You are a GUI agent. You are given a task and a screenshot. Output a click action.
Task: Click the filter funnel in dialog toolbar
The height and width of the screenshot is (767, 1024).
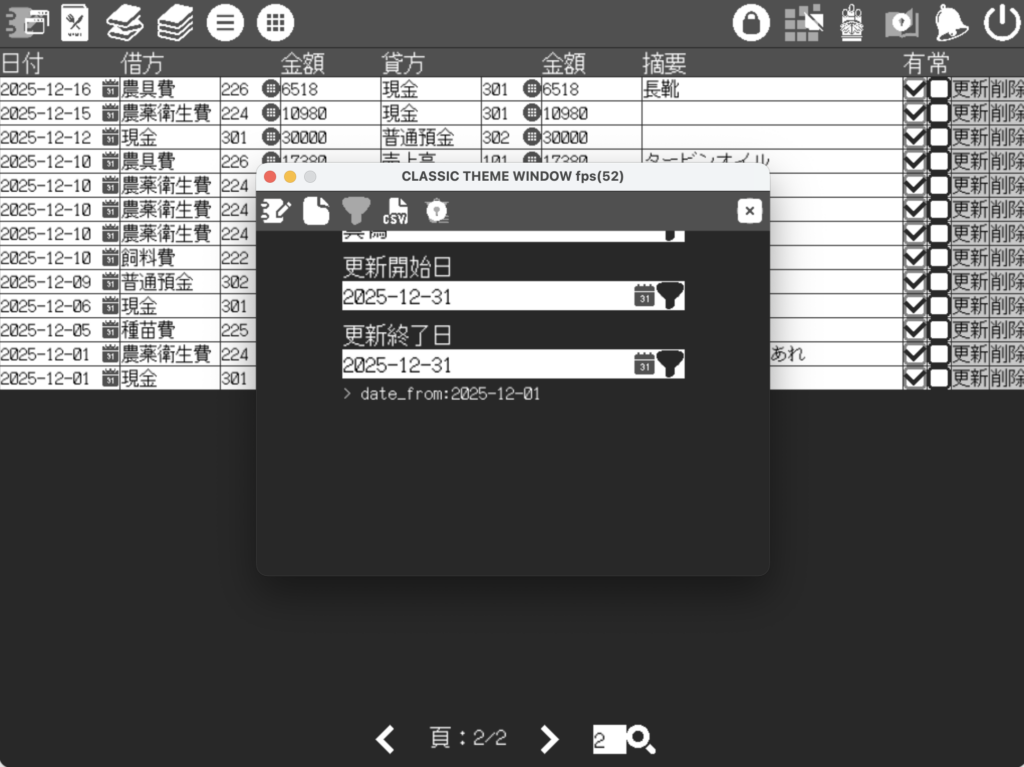point(356,210)
